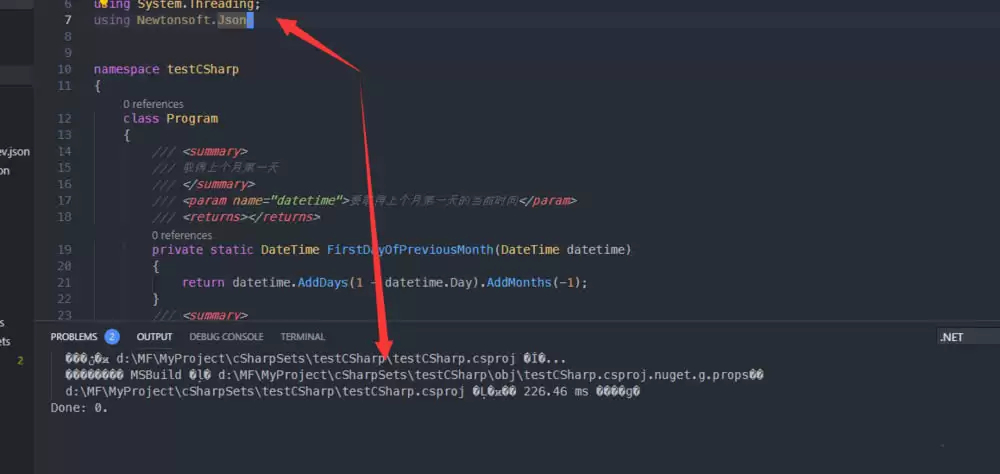Click '0 references' above class Program
The image size is (1000, 474).
coord(153,104)
